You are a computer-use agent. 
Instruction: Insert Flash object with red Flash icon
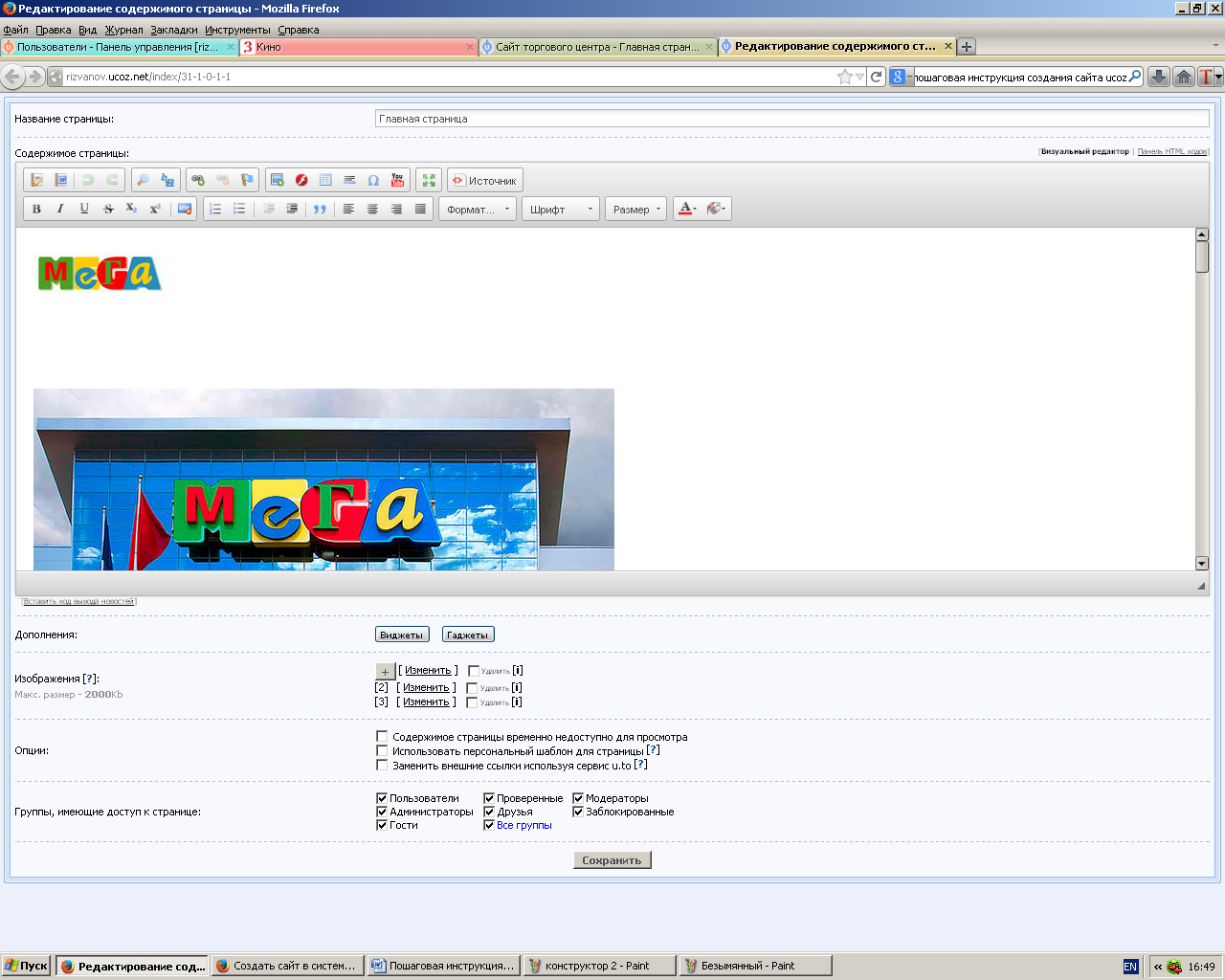pyautogui.click(x=301, y=180)
